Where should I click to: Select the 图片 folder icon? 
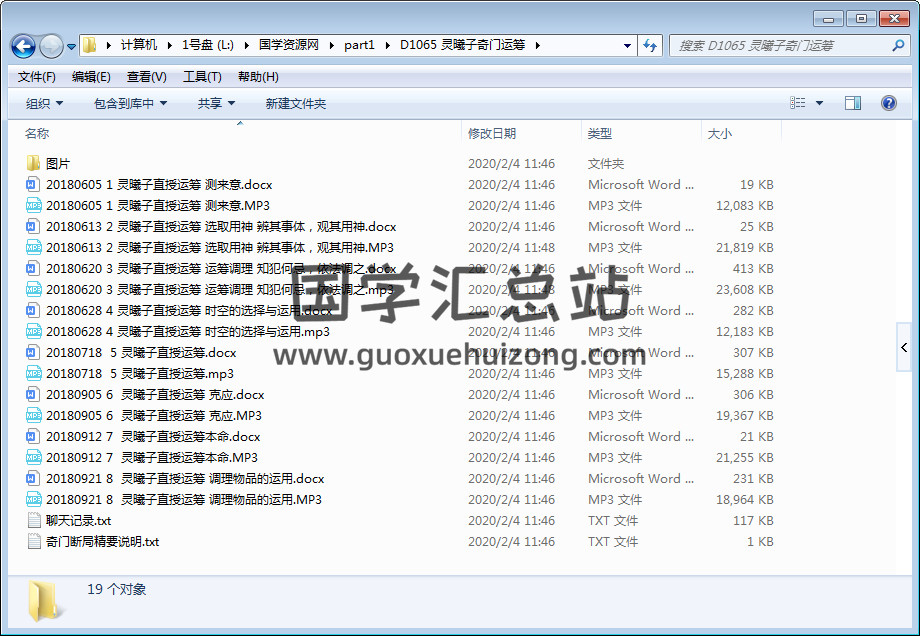tap(33, 164)
